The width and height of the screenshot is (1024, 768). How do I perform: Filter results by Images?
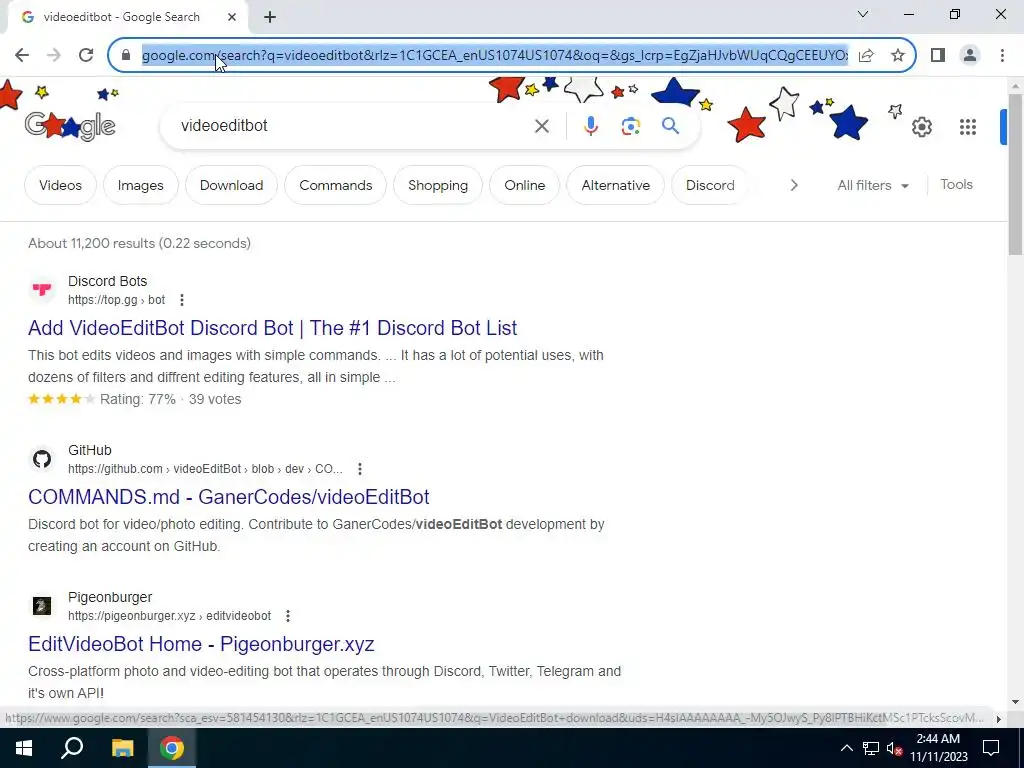(x=140, y=185)
